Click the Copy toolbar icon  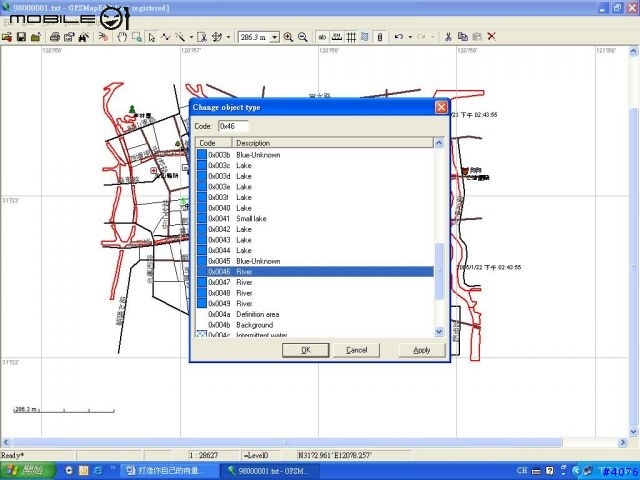pyautogui.click(x=462, y=37)
